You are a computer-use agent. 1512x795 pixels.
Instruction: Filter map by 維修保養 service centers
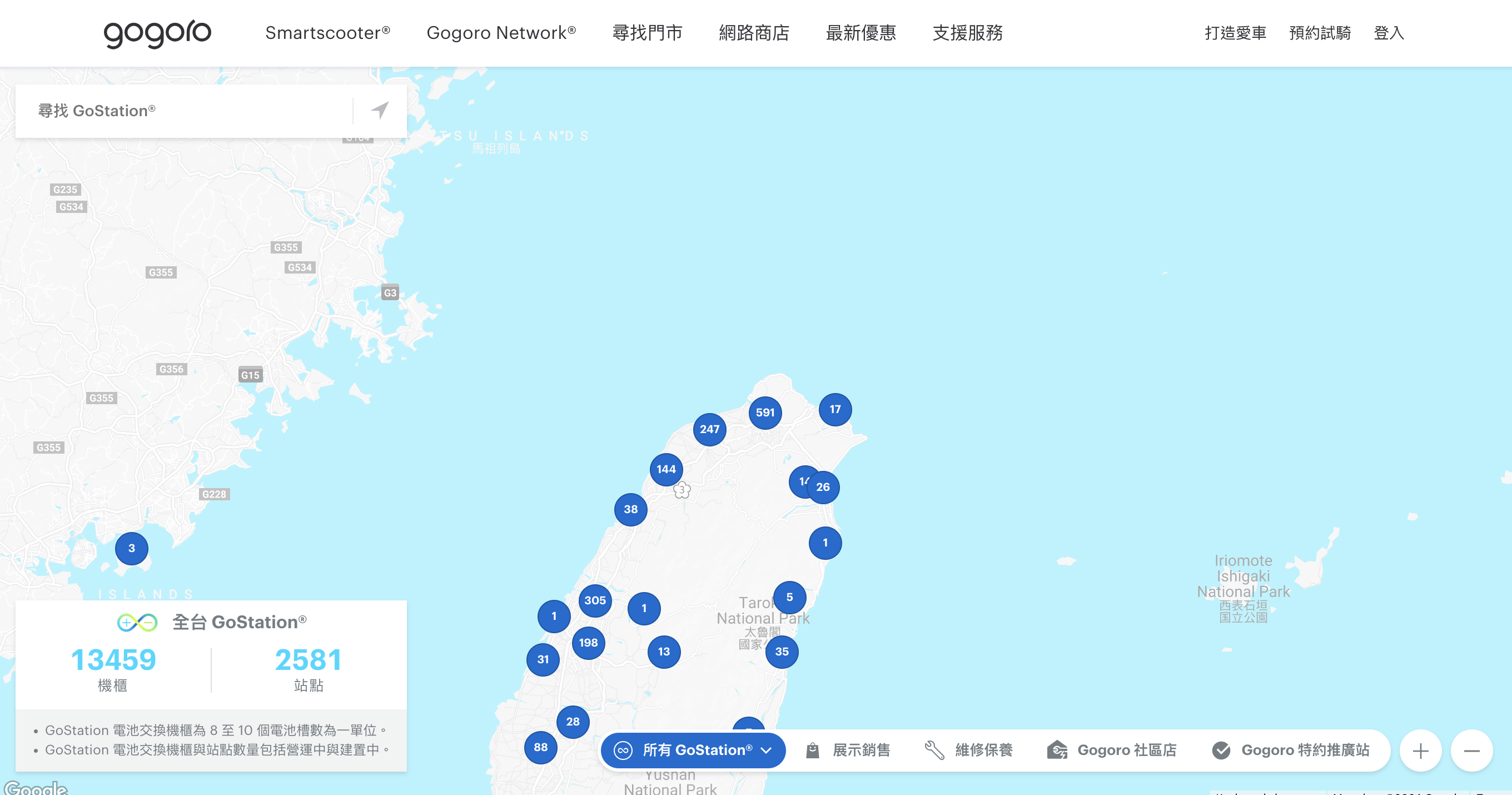(968, 750)
